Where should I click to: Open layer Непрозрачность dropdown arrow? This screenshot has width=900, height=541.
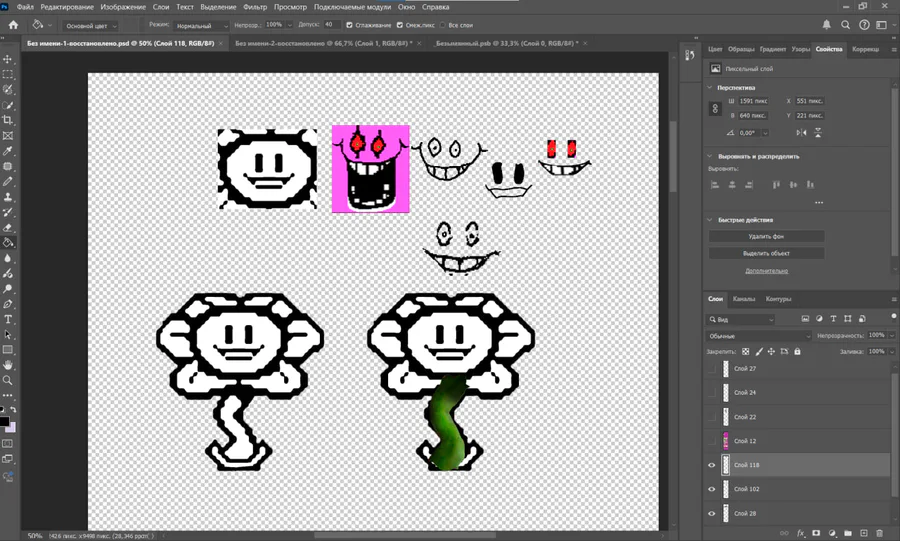891,336
